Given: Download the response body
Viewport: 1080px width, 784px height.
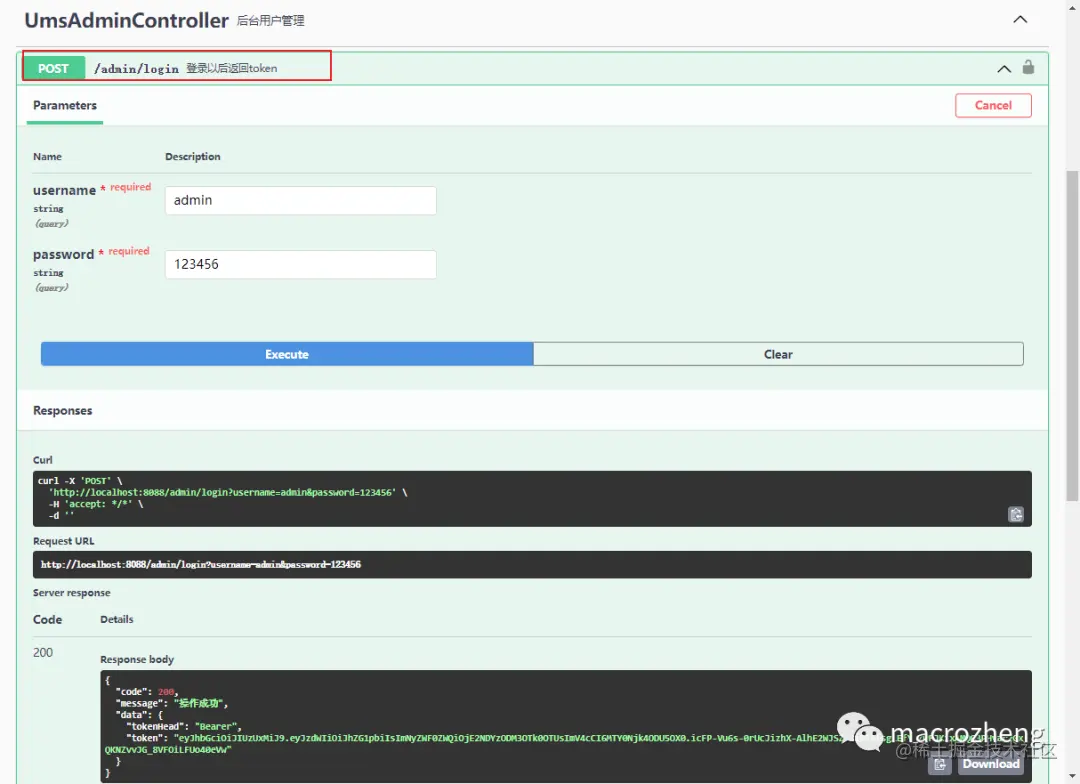Looking at the screenshot, I should click(x=991, y=763).
